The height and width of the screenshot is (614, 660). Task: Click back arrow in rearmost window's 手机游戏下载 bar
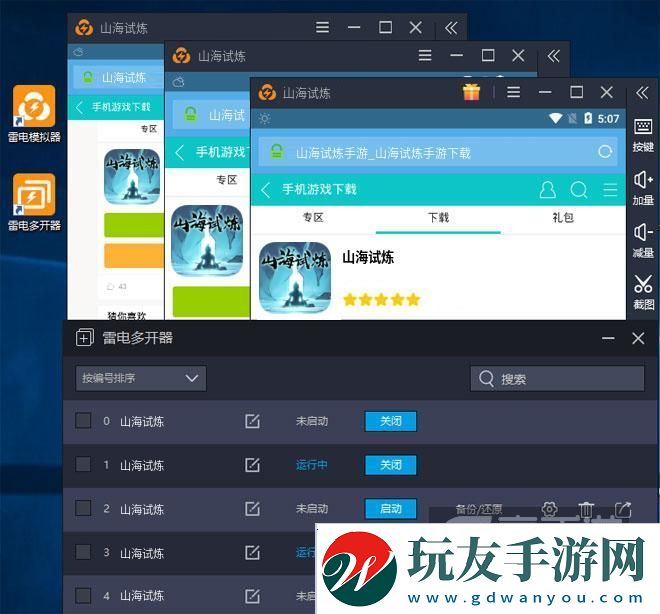[79, 107]
